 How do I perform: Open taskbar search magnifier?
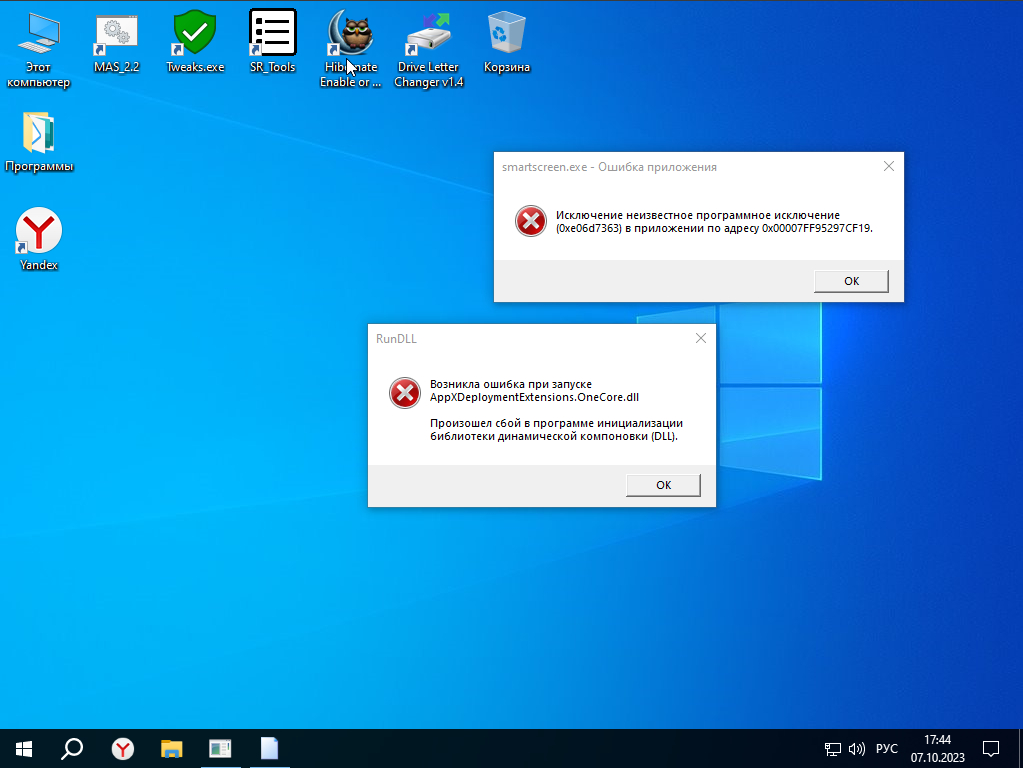pos(72,748)
